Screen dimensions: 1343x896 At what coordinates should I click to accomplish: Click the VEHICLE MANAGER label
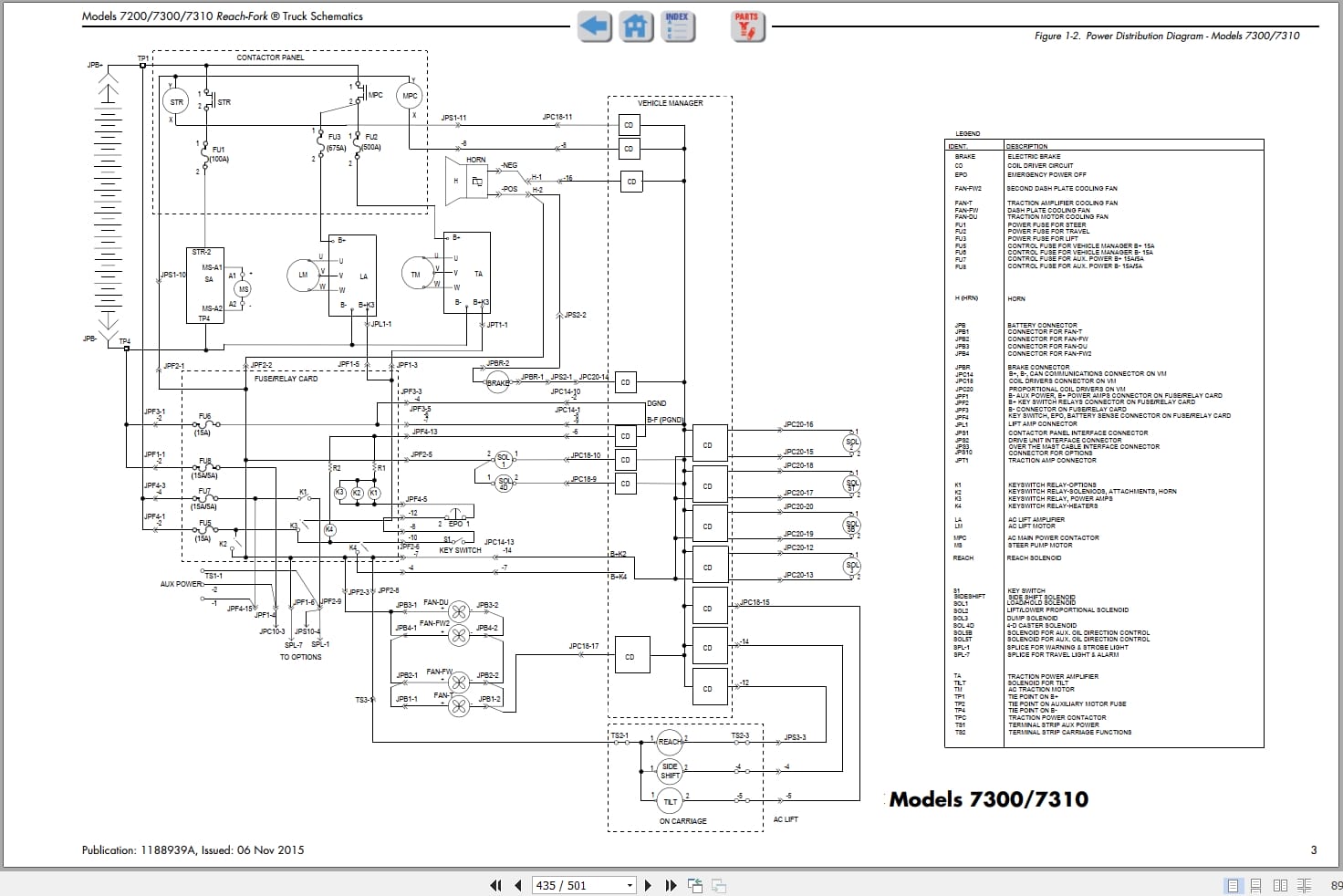tap(670, 103)
